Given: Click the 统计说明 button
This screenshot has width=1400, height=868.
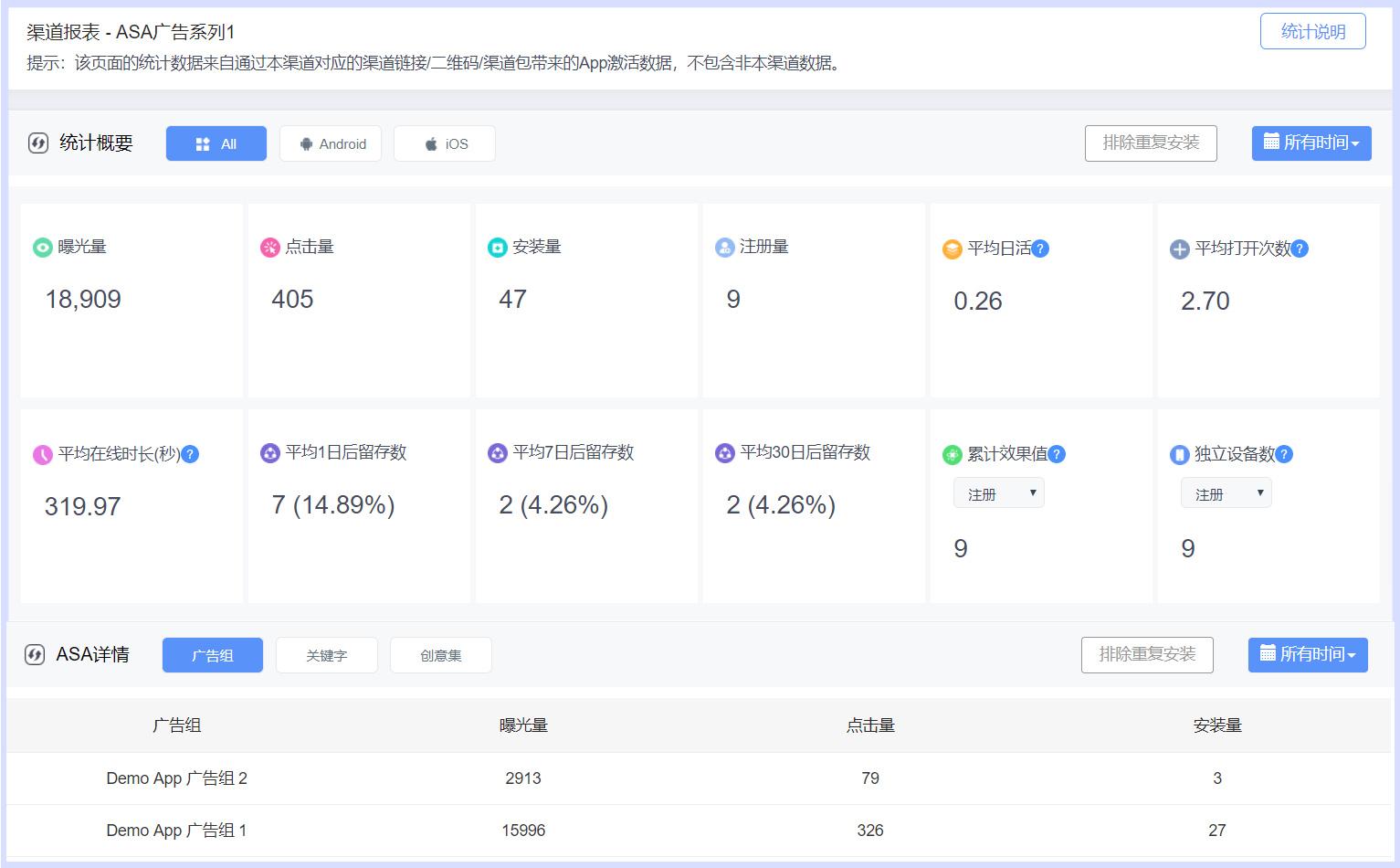Looking at the screenshot, I should 1312,30.
